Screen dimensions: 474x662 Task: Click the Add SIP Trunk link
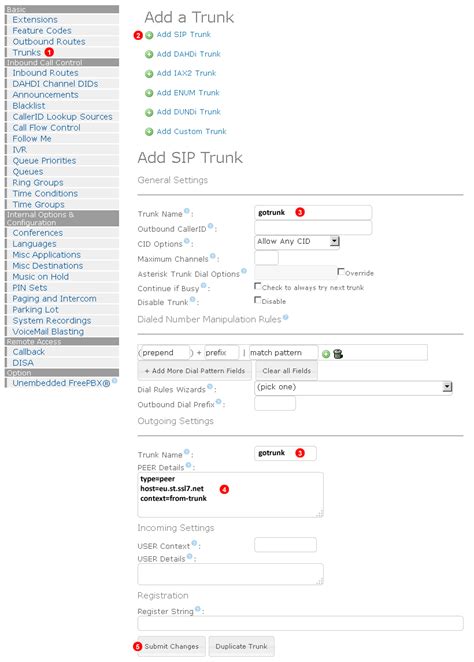(x=184, y=35)
